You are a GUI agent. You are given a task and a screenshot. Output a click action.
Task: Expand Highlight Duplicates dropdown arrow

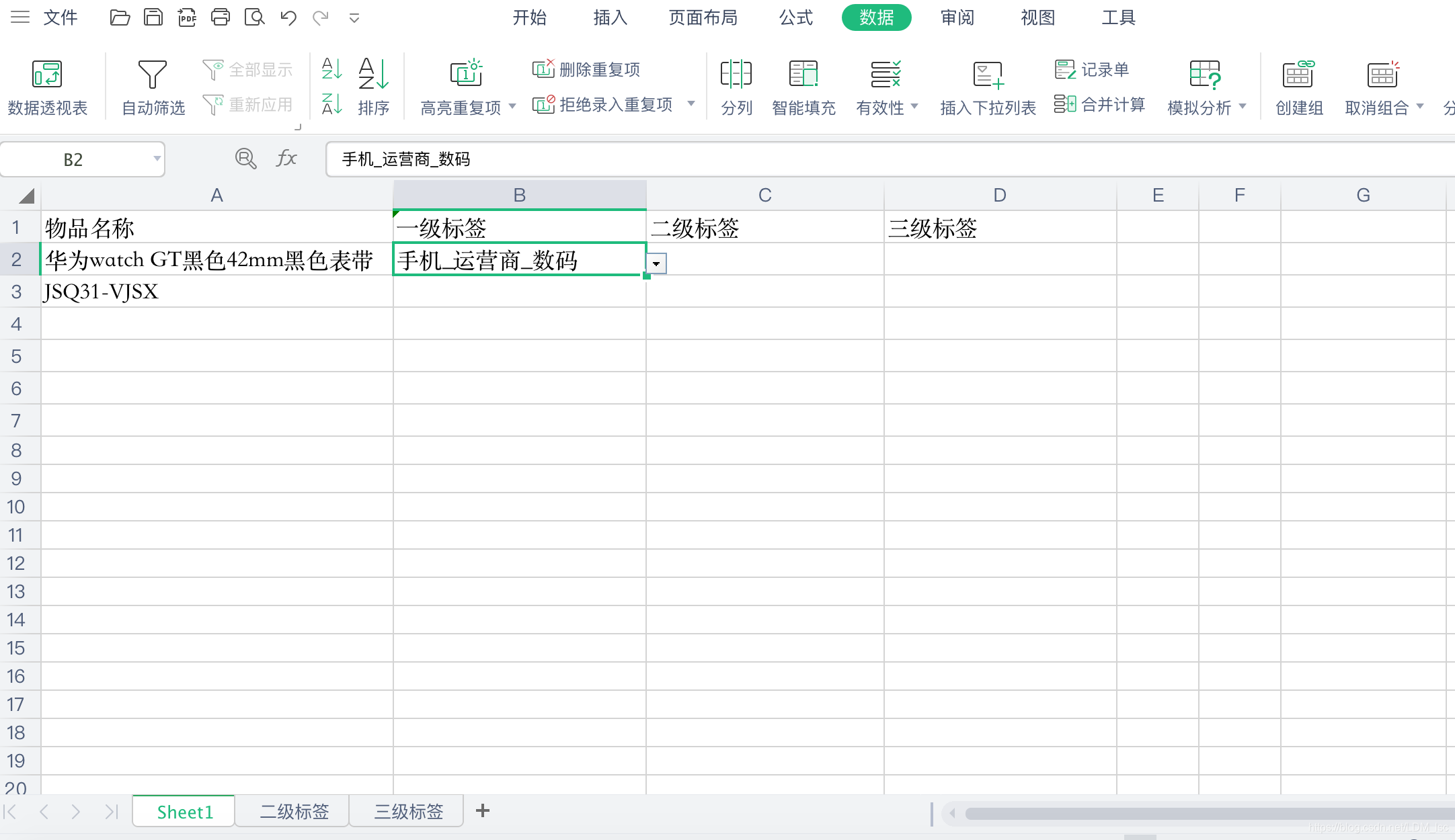pos(512,106)
